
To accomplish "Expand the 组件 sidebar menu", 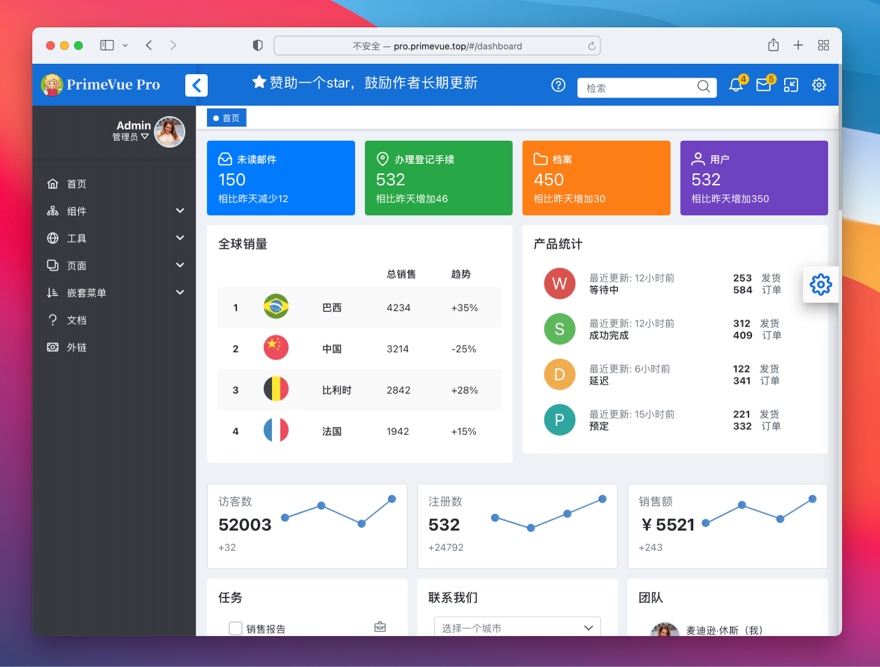I will 114,211.
